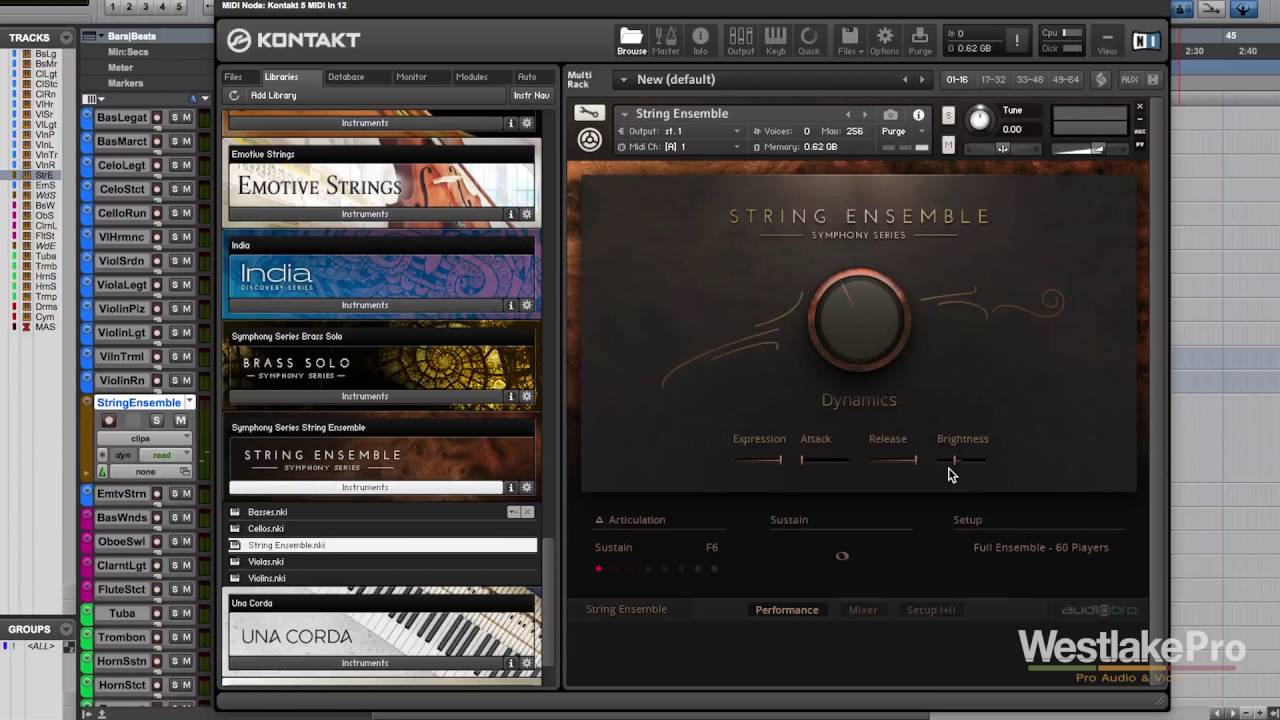Show the Output mixer section
Image resolution: width=1280 pixels, height=720 pixels.
coord(741,40)
